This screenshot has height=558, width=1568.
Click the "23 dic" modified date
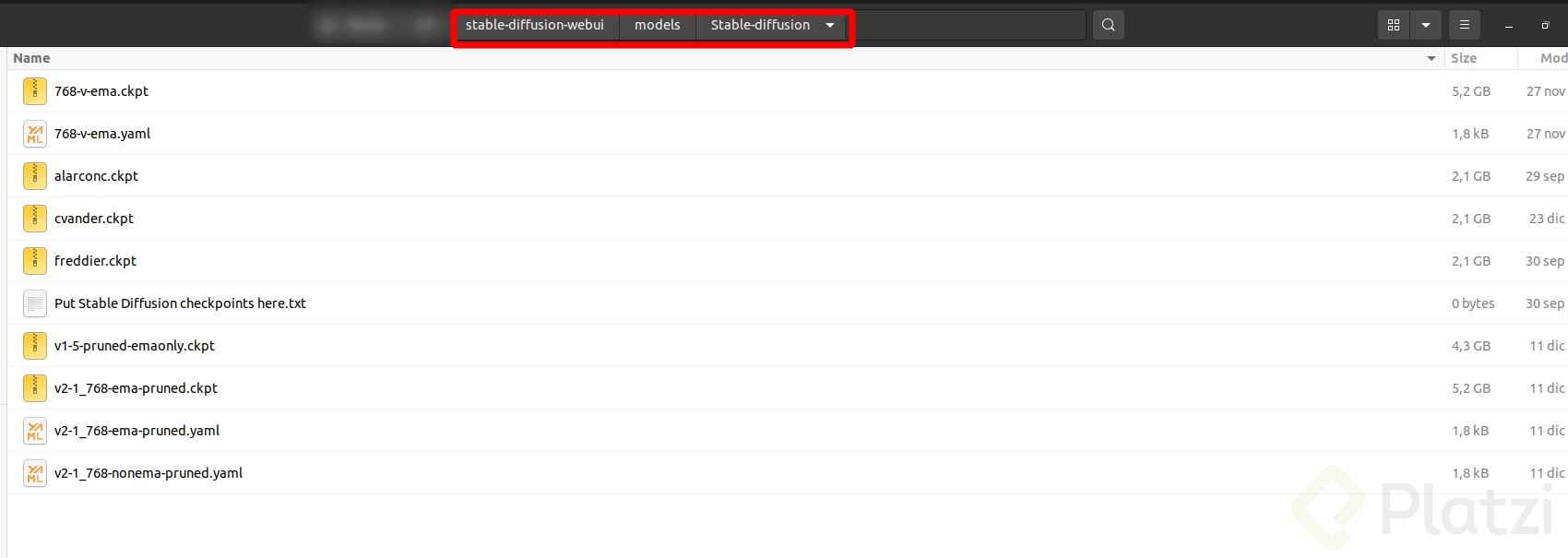(1547, 219)
